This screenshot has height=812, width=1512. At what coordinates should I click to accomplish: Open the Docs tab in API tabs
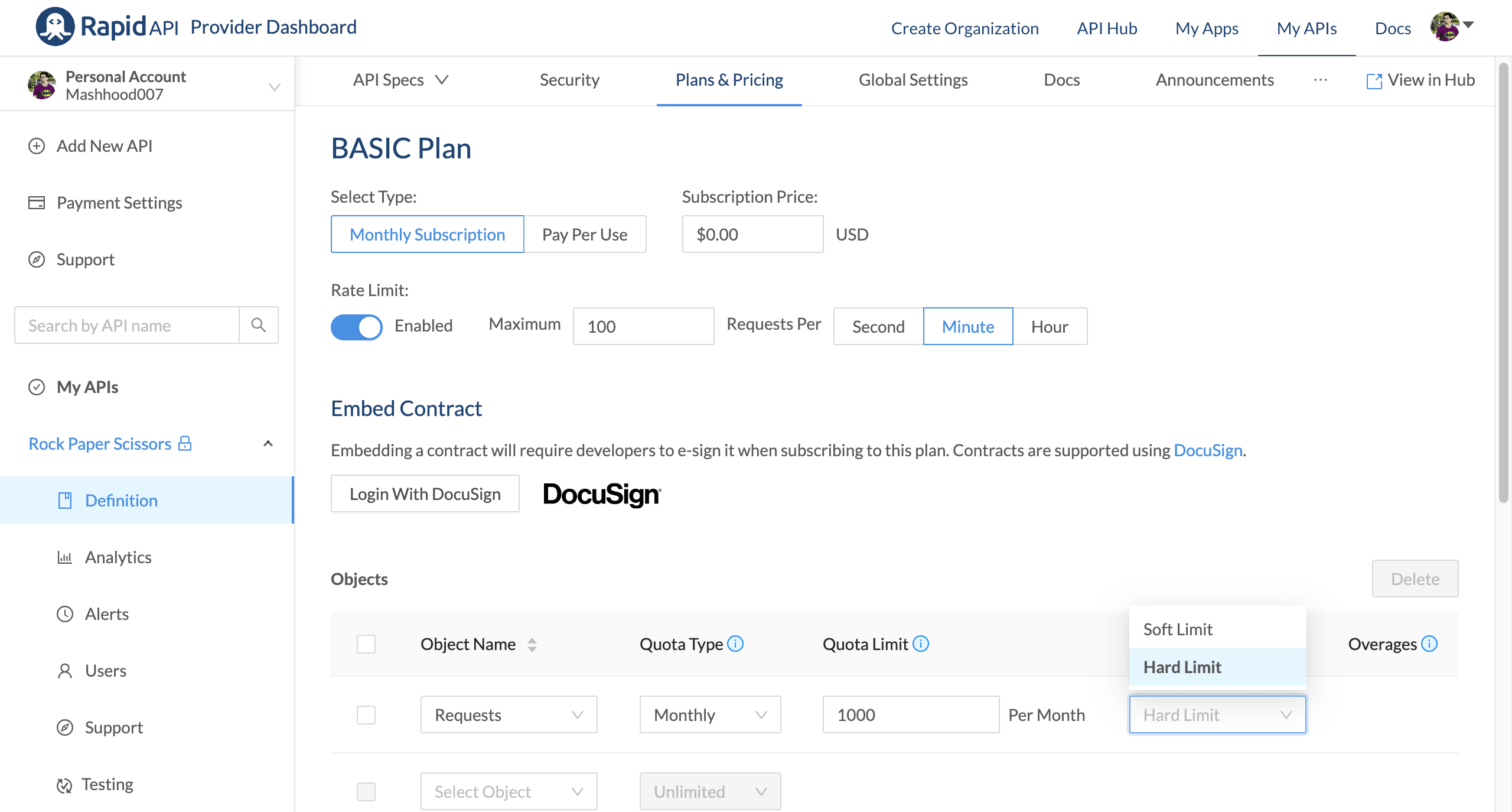pos(1061,80)
